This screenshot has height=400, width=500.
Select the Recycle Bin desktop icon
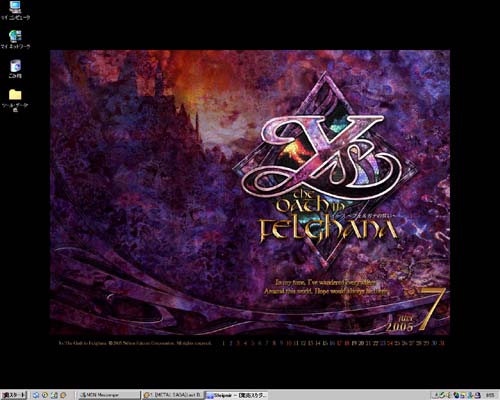pyautogui.click(x=15, y=69)
